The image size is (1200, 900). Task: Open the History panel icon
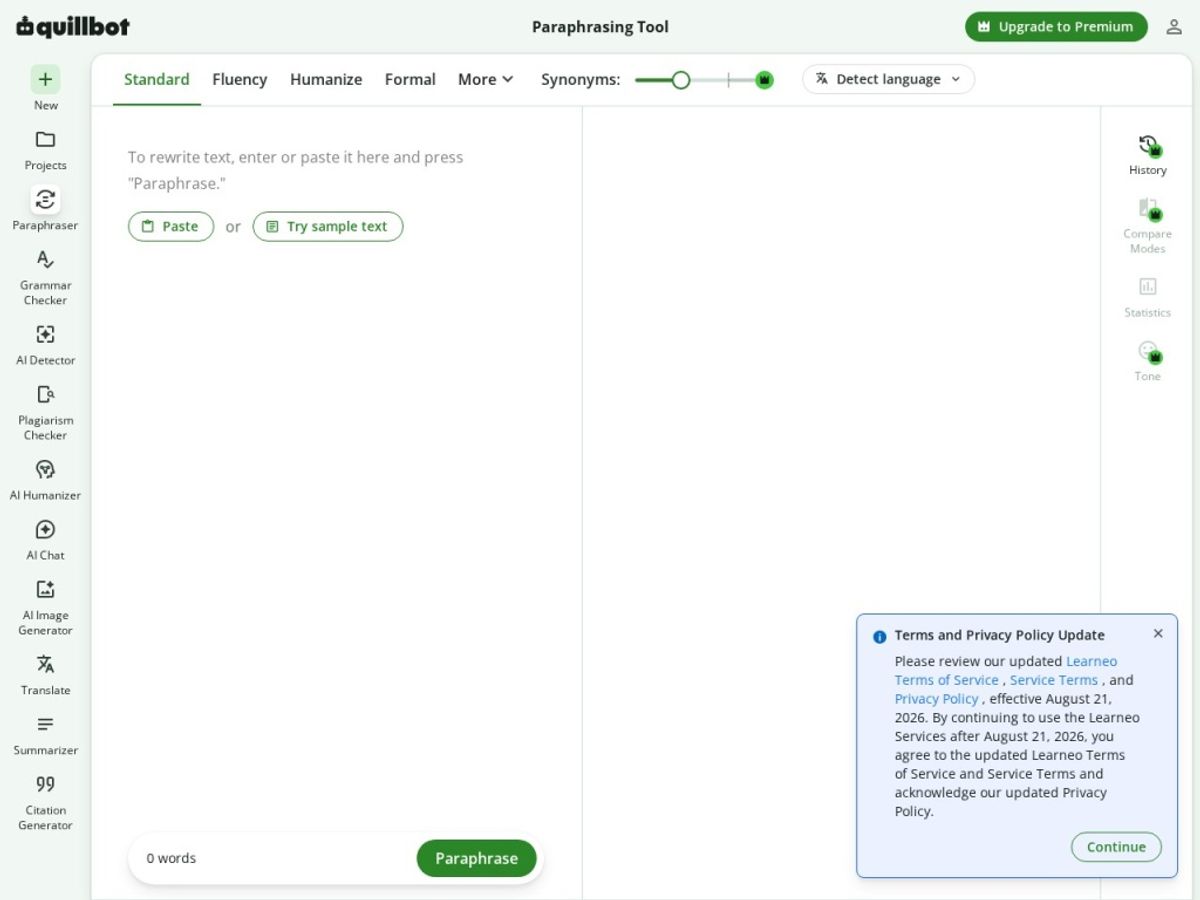point(1148,145)
